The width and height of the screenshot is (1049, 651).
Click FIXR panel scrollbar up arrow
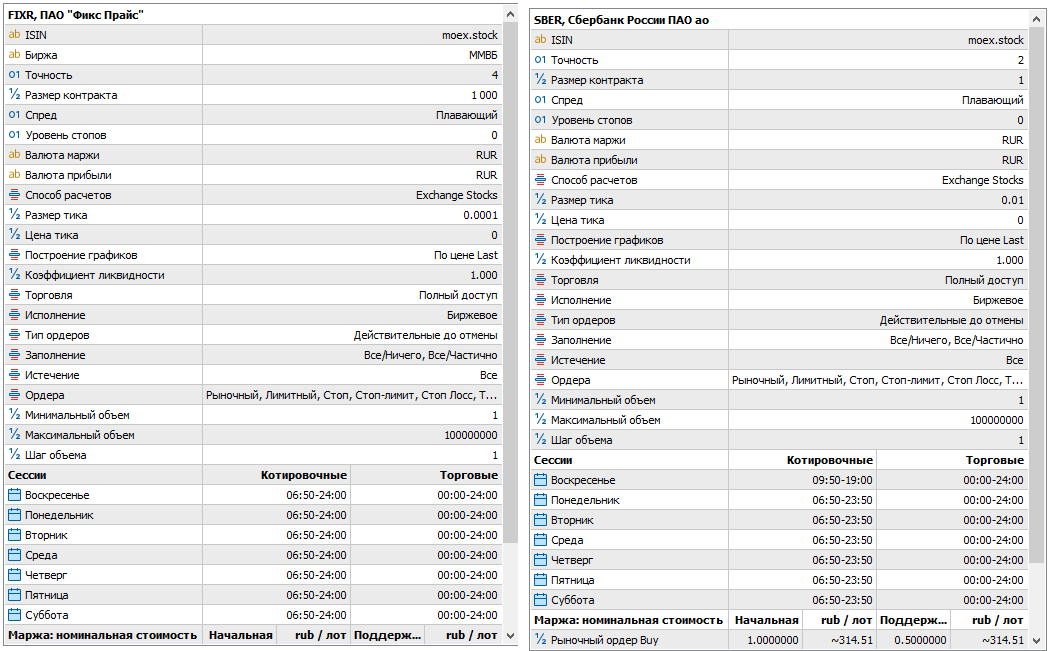click(510, 13)
